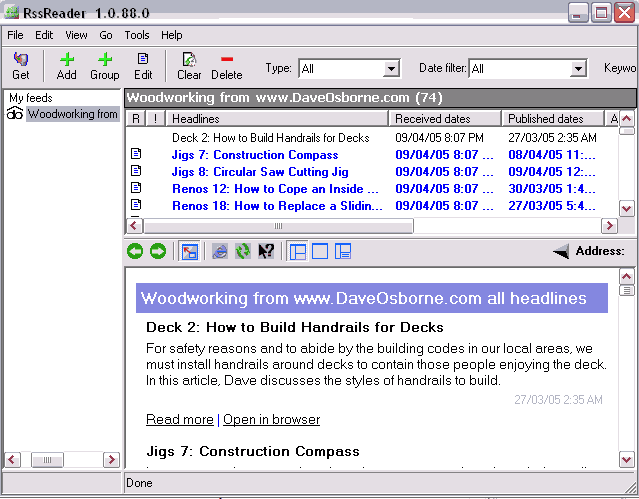Click the RssReader title bar app icon
This screenshot has height=499, width=639.
(x=12, y=12)
